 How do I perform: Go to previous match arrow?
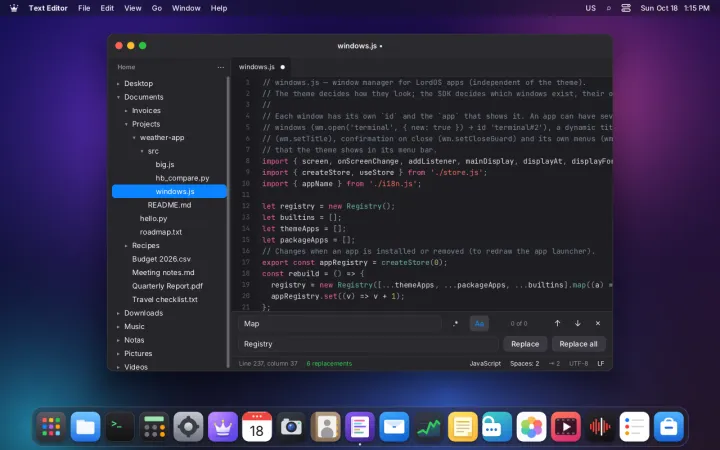coord(557,323)
